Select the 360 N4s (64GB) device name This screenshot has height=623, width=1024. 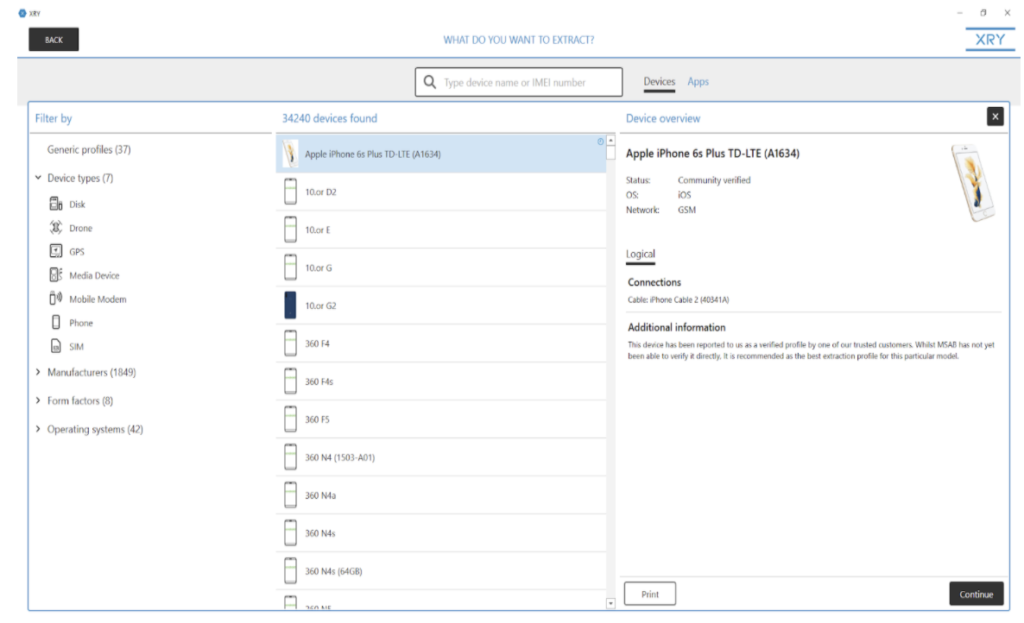[x=334, y=571]
